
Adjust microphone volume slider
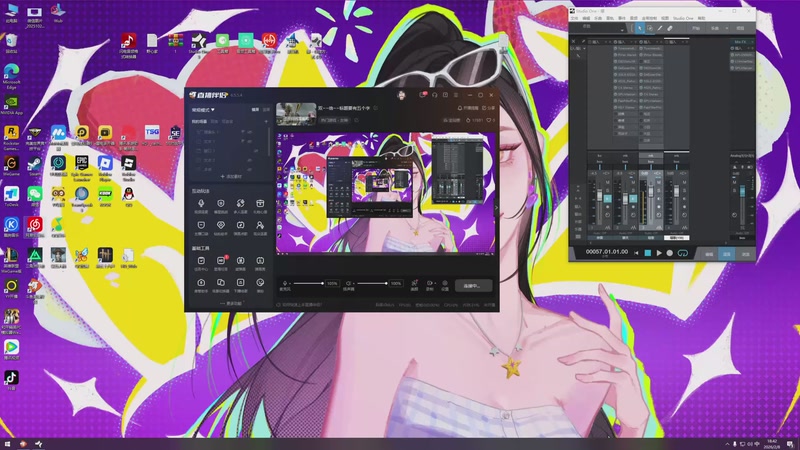pos(308,283)
